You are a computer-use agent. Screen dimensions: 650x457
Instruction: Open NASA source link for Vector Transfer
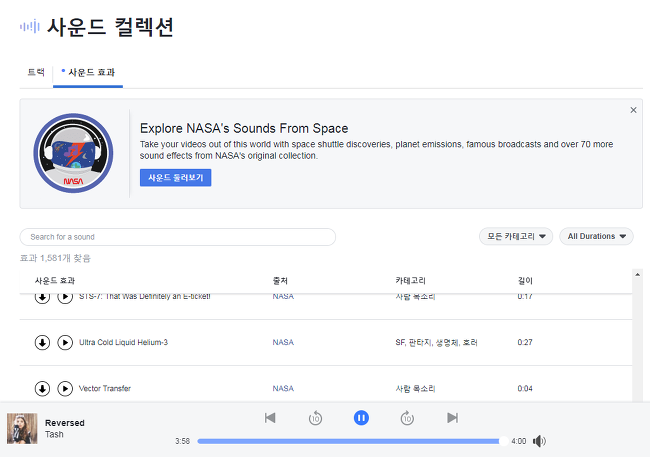(283, 389)
